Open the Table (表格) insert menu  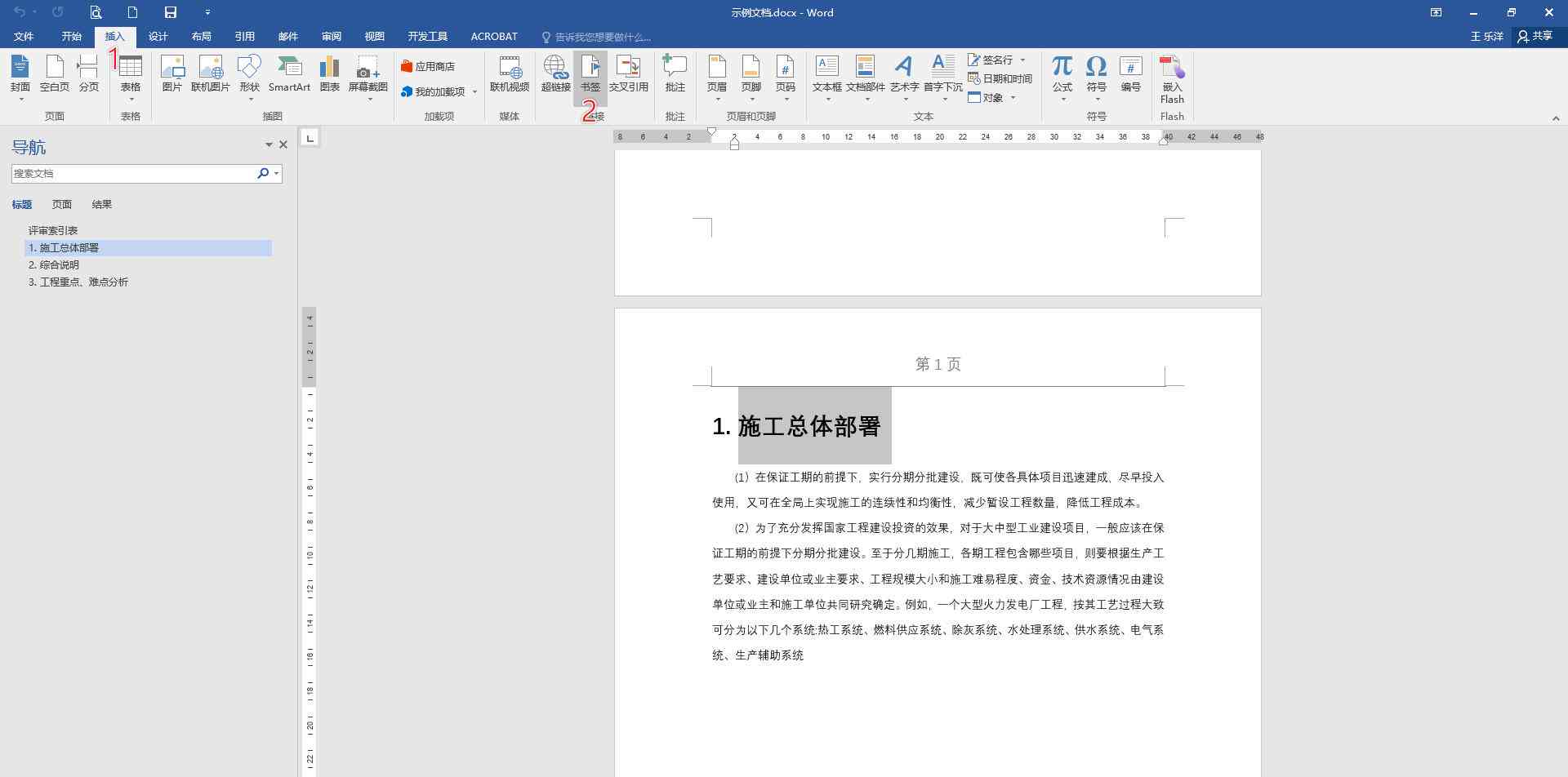coord(131,78)
